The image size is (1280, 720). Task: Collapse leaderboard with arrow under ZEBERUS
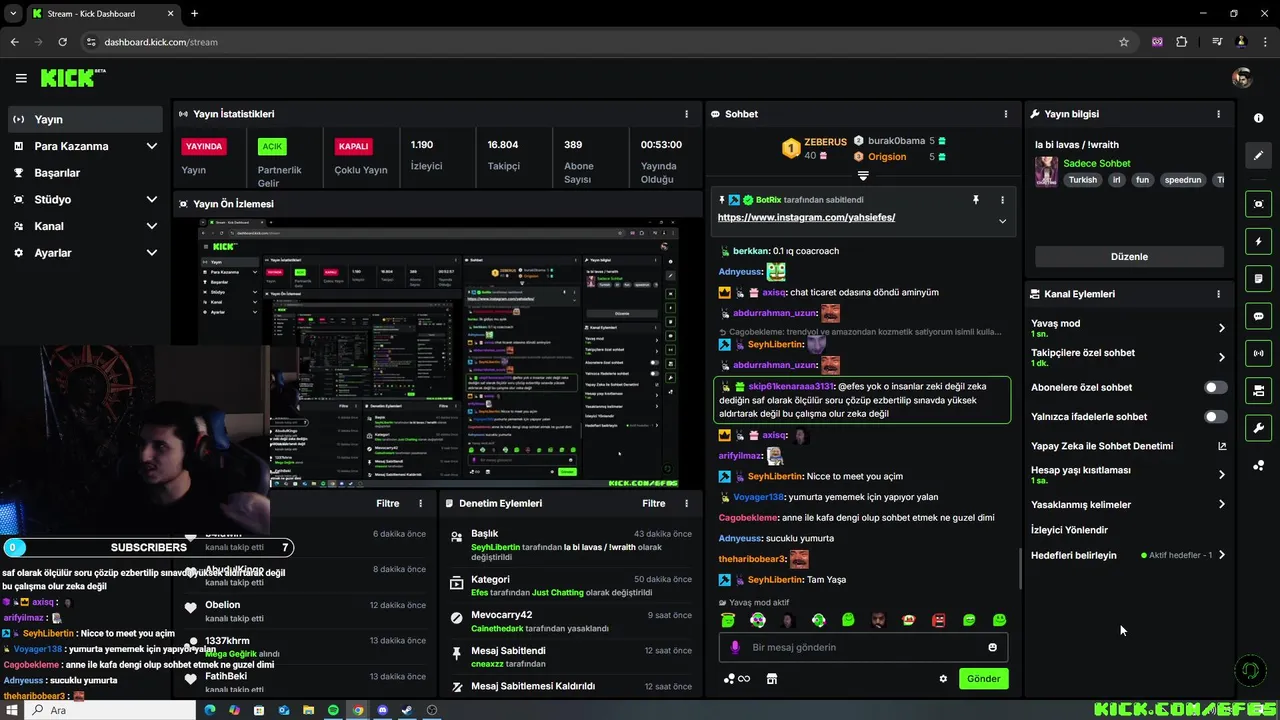coord(863,175)
